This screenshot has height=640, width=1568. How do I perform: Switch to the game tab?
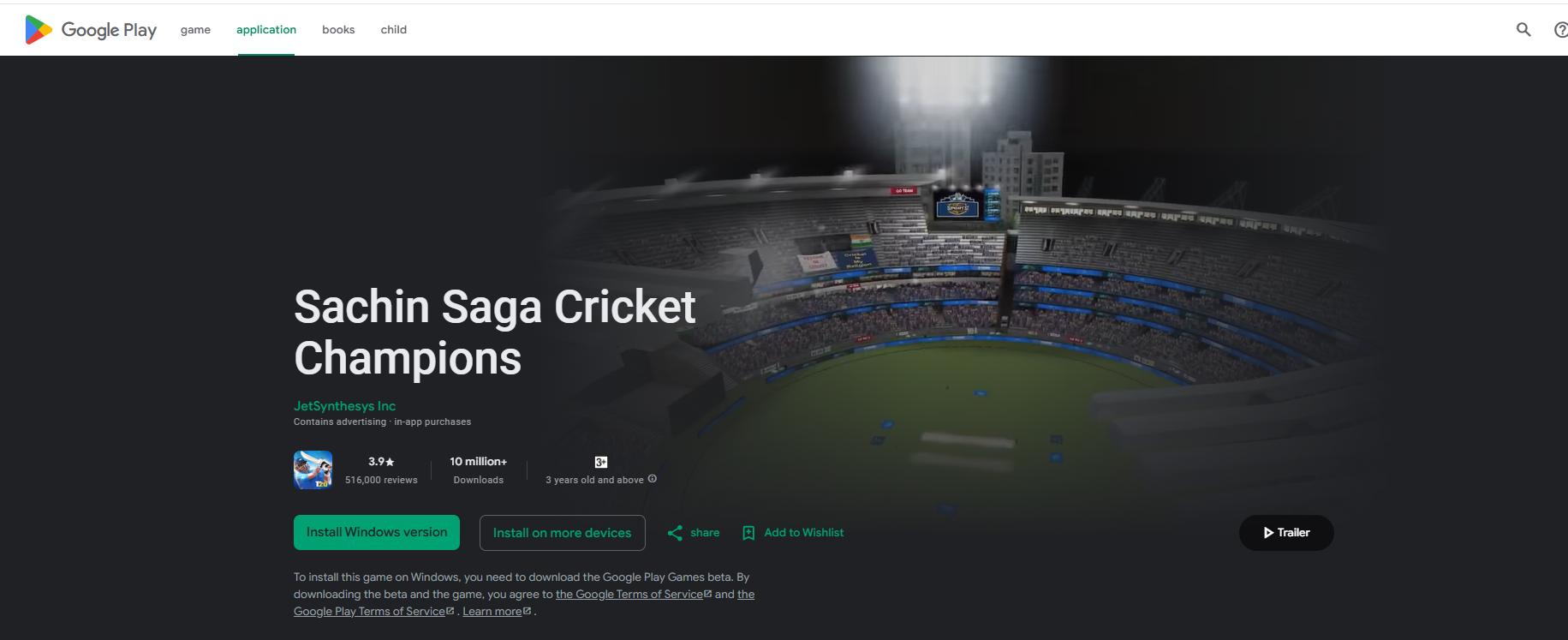click(x=195, y=29)
